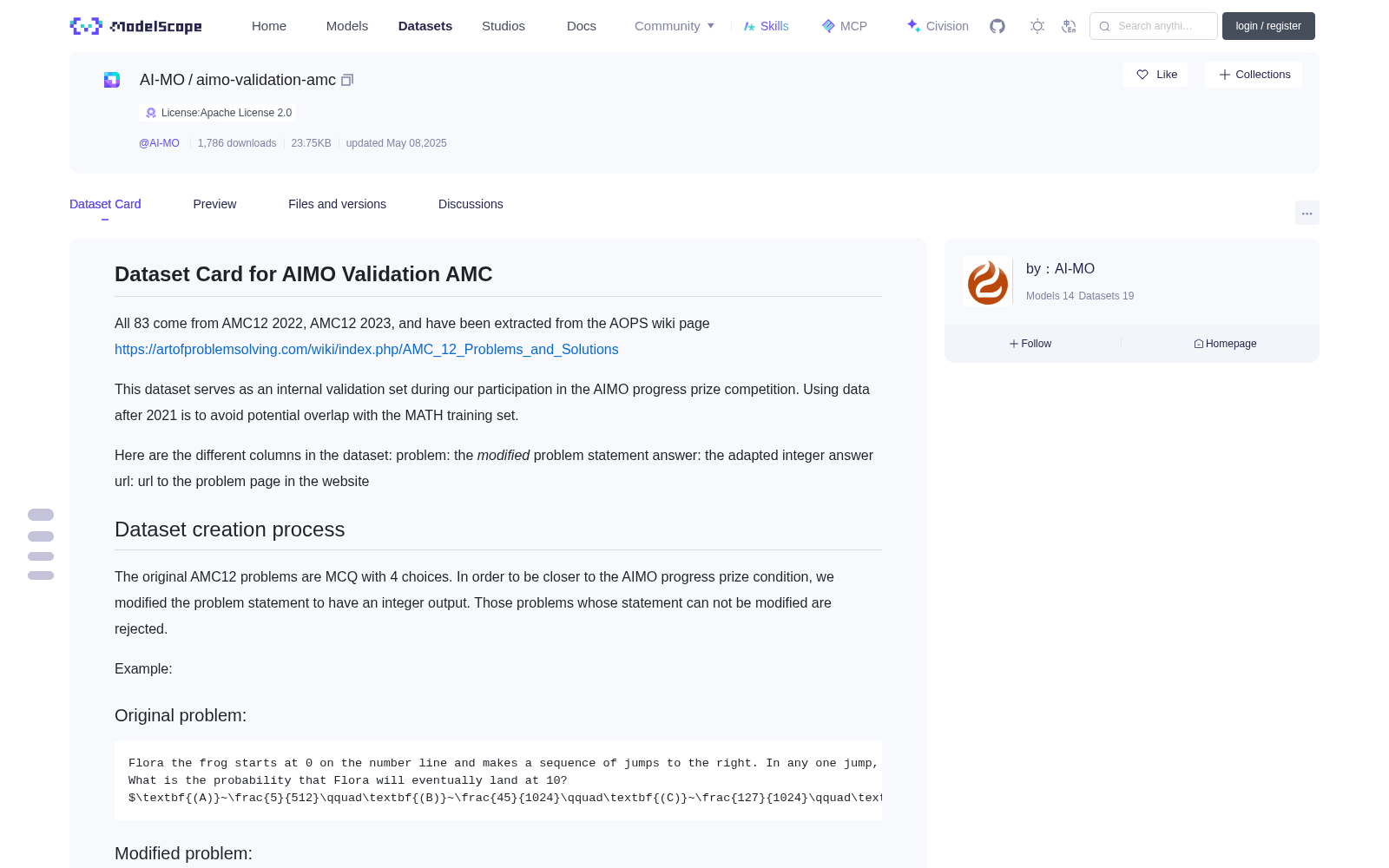Expand the Community dropdown menu
This screenshot has width=1389, height=868.
(675, 26)
